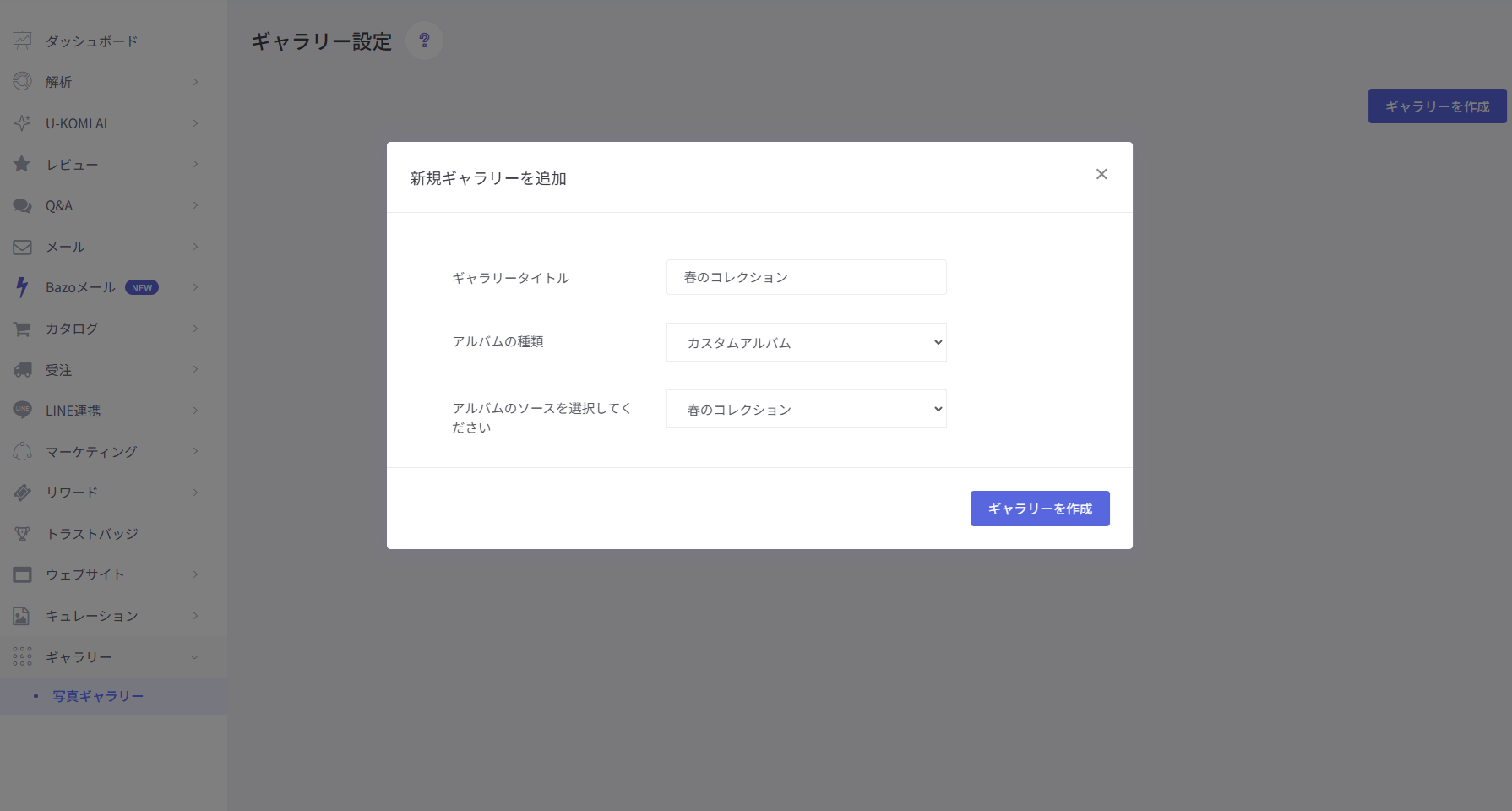
Task: Open the アルバムの種類 dropdown
Action: point(807,342)
